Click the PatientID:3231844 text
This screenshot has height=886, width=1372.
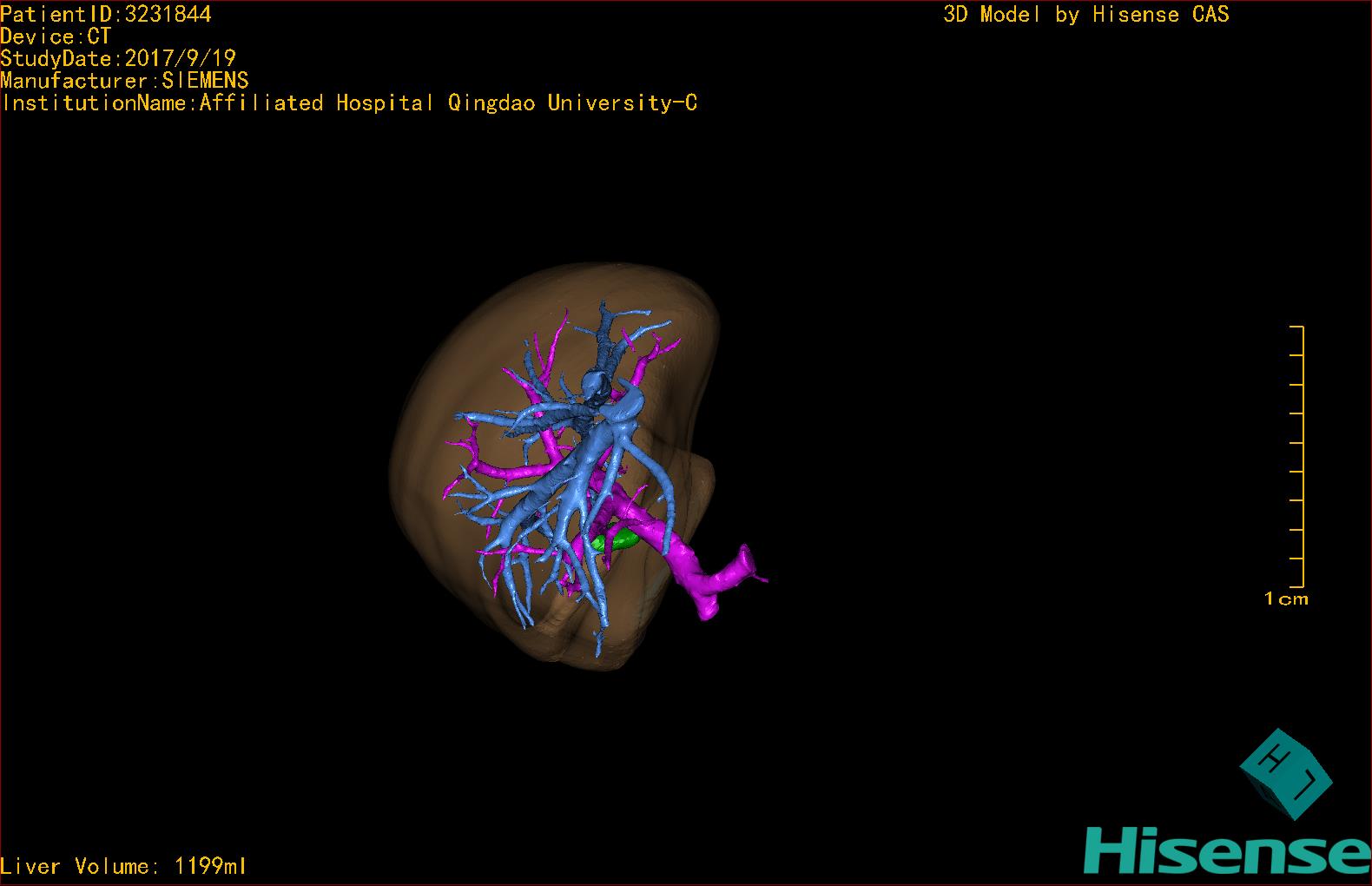pos(106,14)
